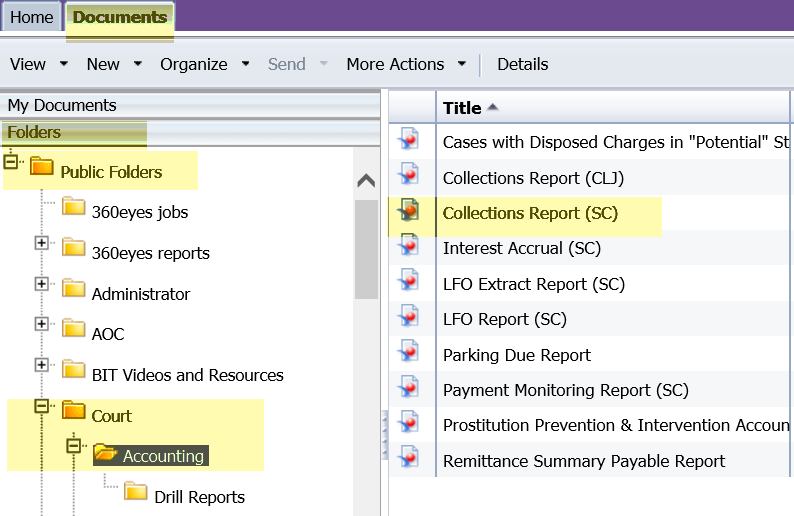
Task: Click the report icon for Parking Due Report
Action: 409,351
